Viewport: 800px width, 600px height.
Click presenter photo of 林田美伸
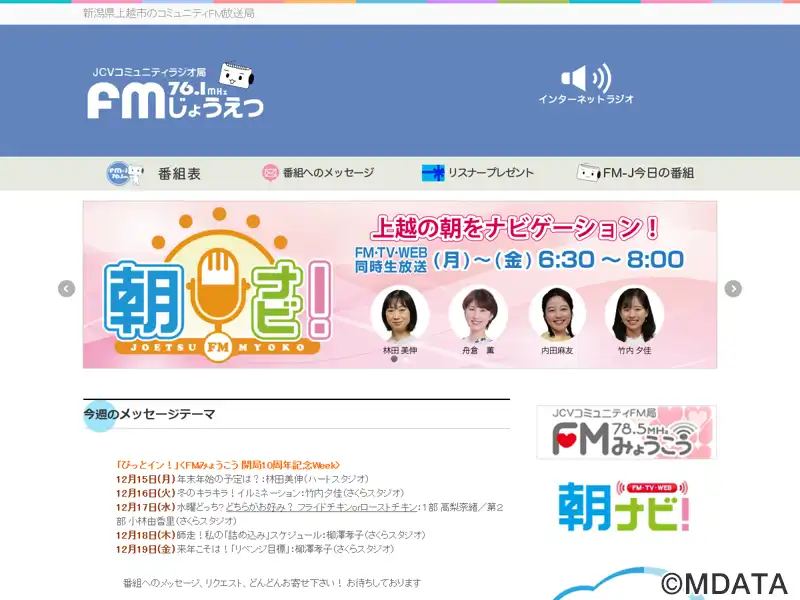(x=400, y=314)
